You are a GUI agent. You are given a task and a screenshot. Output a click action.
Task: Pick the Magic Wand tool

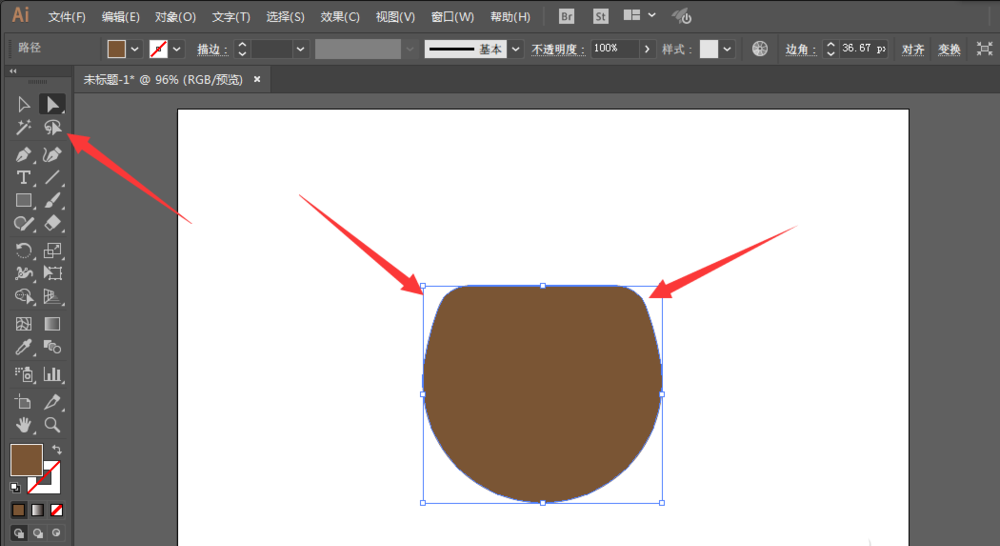pyautogui.click(x=24, y=128)
